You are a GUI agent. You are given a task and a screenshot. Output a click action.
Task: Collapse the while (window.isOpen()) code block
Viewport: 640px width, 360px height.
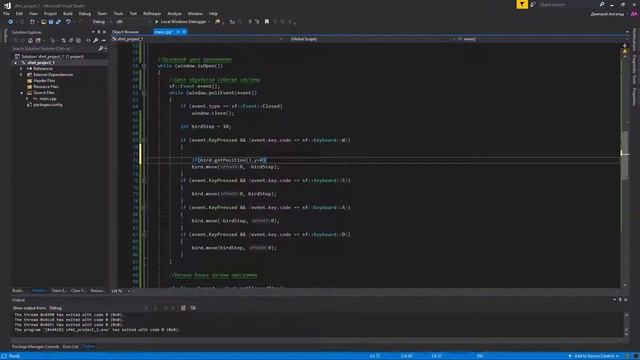144,66
